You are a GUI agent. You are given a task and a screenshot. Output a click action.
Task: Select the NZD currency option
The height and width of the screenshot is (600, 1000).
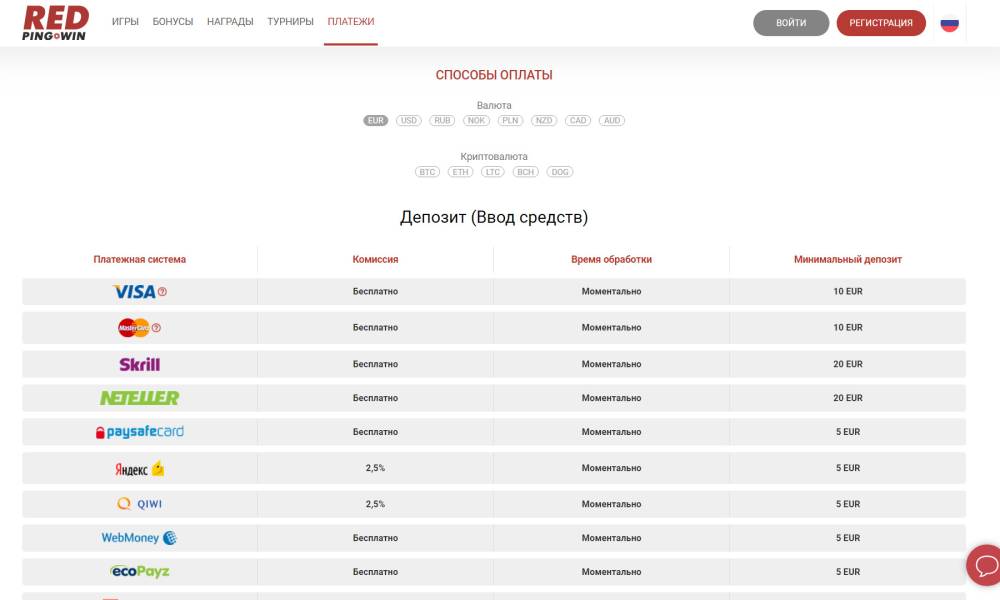tap(544, 121)
